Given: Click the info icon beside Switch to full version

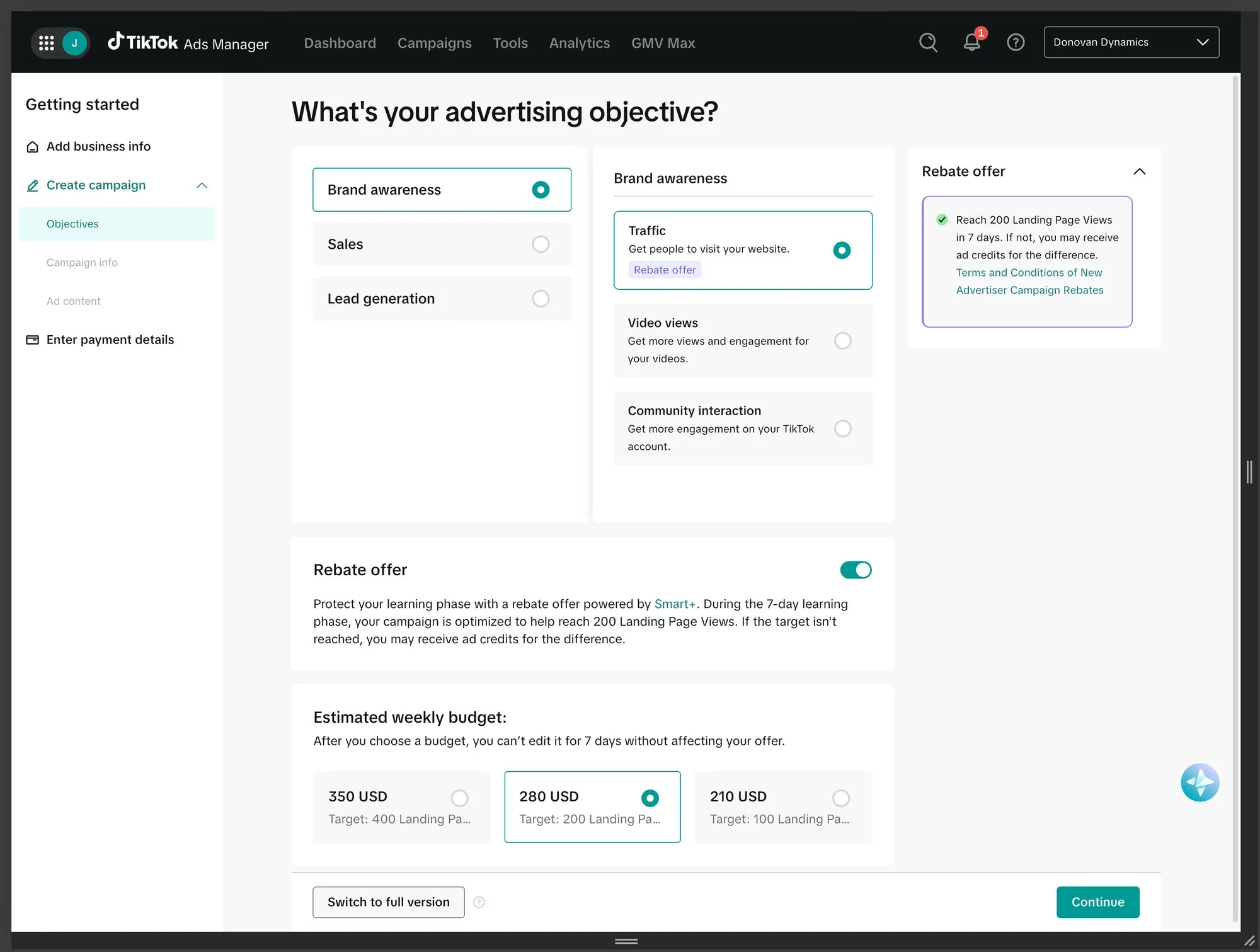Looking at the screenshot, I should (479, 902).
